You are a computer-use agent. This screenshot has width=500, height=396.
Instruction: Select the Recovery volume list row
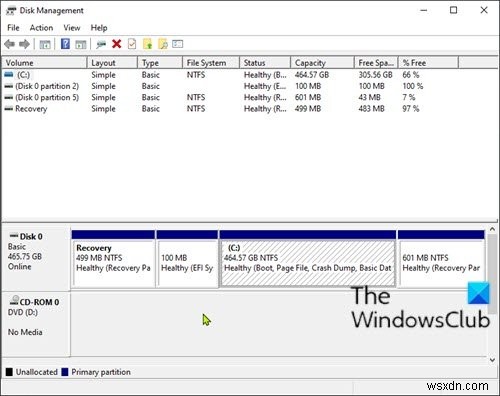(x=230, y=109)
